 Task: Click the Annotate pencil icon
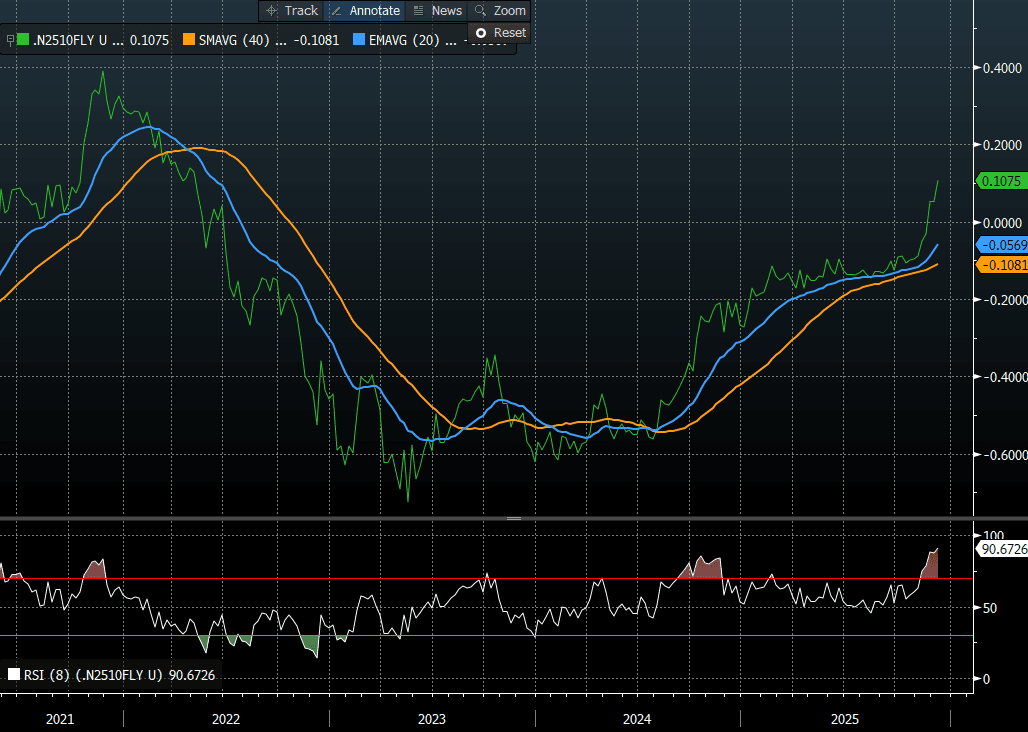337,11
